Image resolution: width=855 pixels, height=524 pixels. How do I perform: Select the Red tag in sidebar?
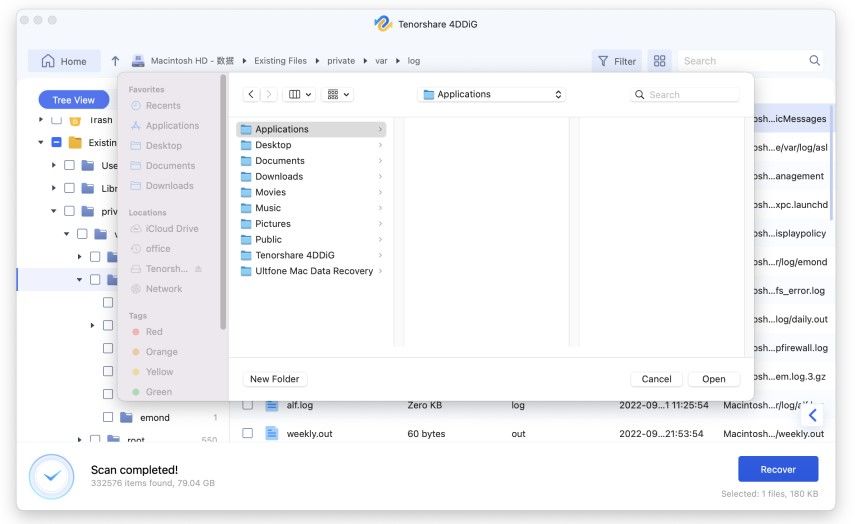[154, 332]
